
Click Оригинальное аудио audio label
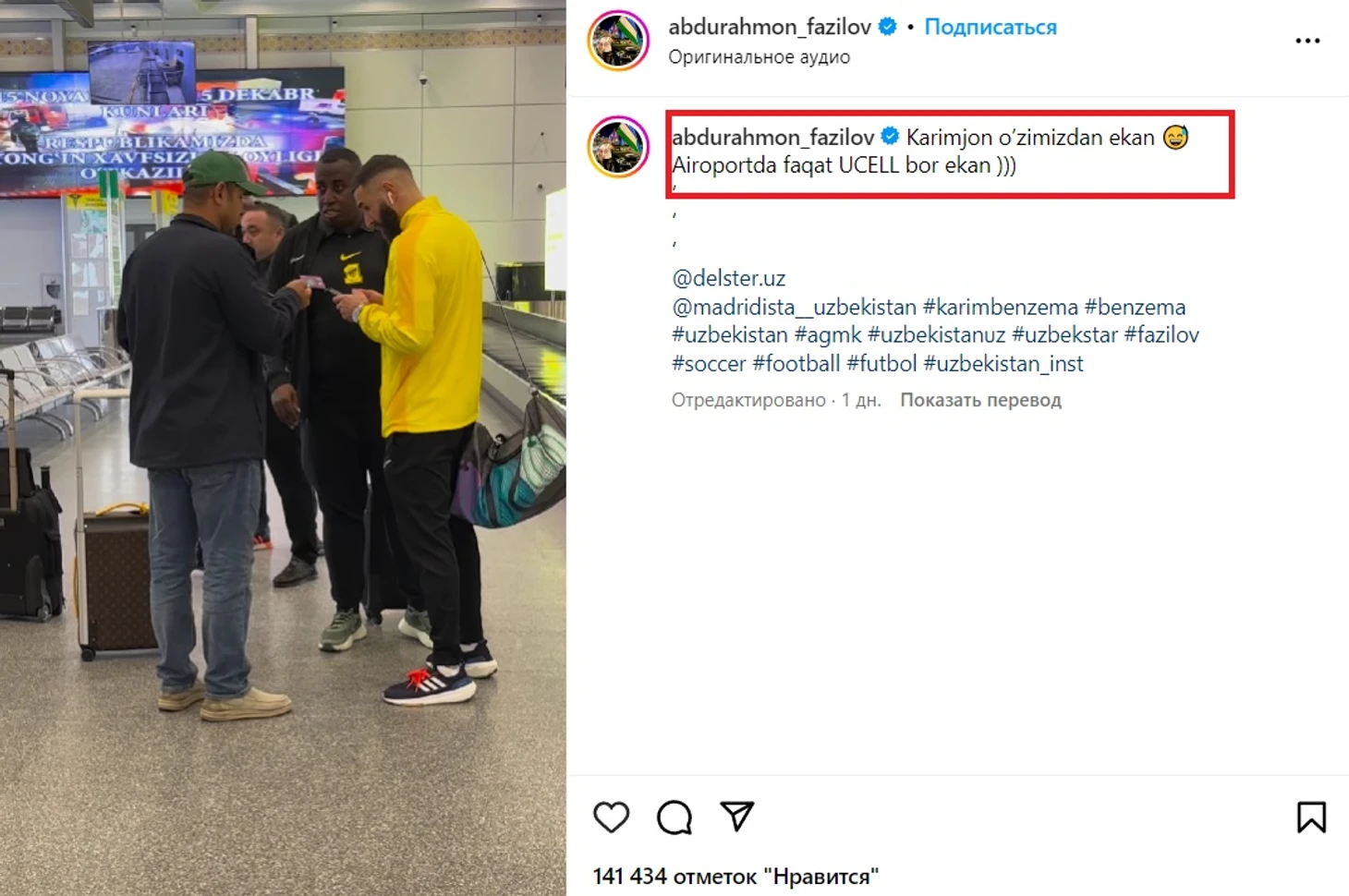(x=759, y=57)
